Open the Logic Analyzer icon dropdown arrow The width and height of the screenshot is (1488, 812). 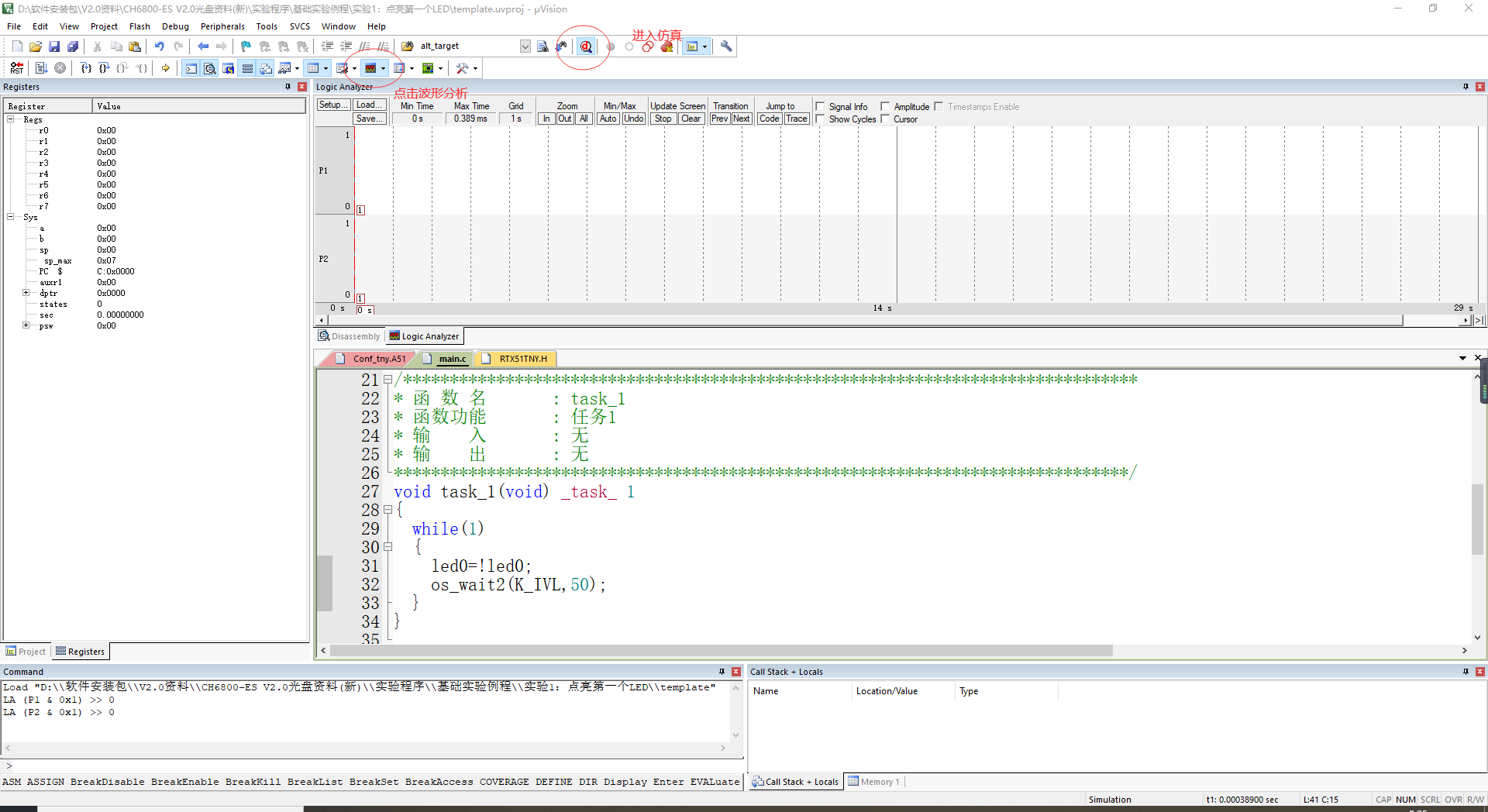383,68
